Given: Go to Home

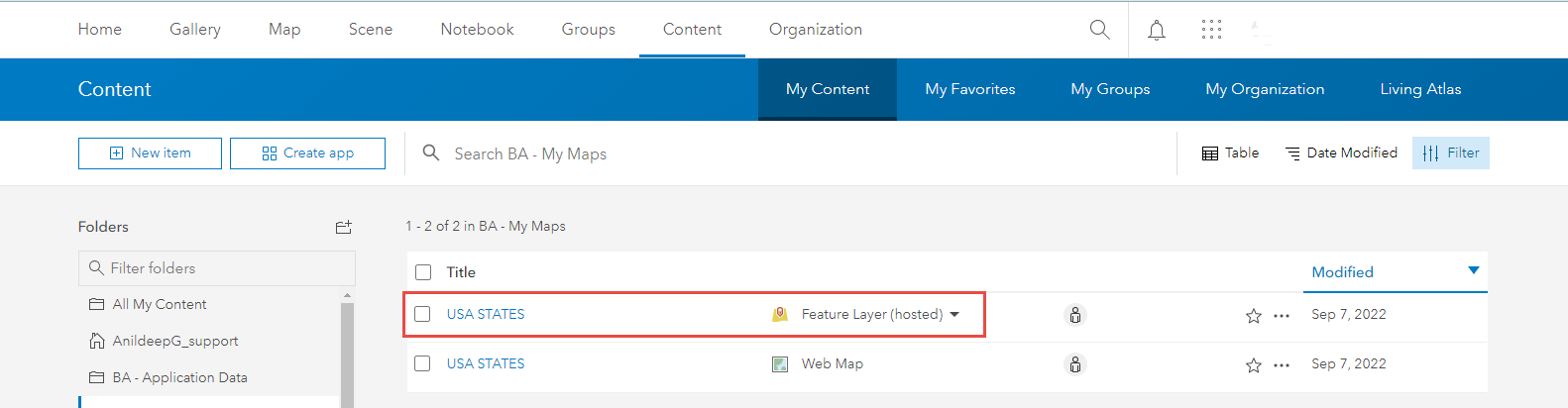Looking at the screenshot, I should (x=100, y=30).
